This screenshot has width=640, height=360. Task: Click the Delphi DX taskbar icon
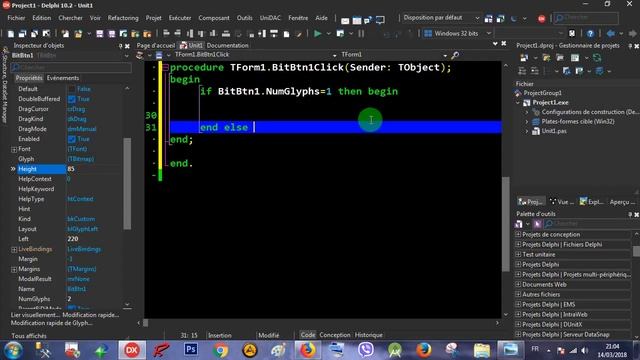(x=131, y=350)
